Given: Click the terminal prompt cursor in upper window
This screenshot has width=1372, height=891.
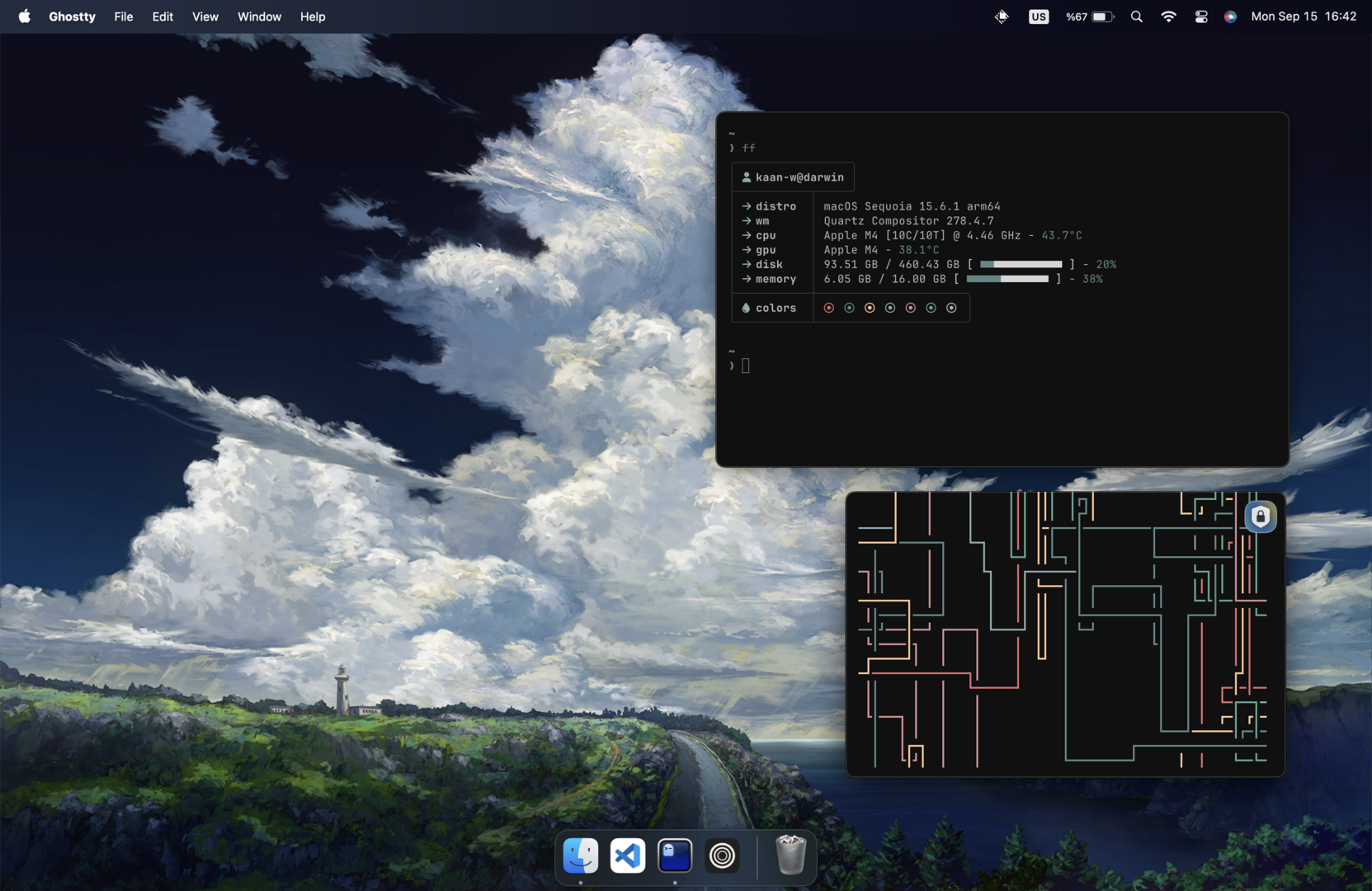Looking at the screenshot, I should (746, 365).
